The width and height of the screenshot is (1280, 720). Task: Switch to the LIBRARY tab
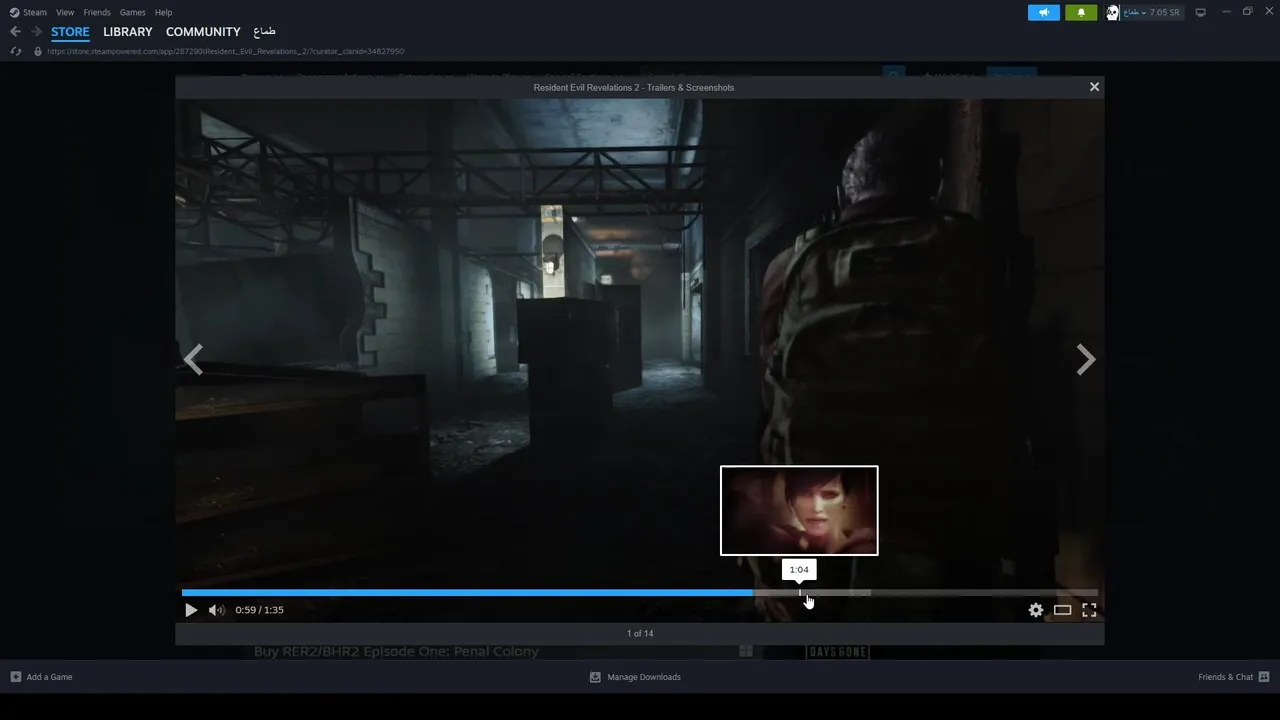(x=128, y=32)
